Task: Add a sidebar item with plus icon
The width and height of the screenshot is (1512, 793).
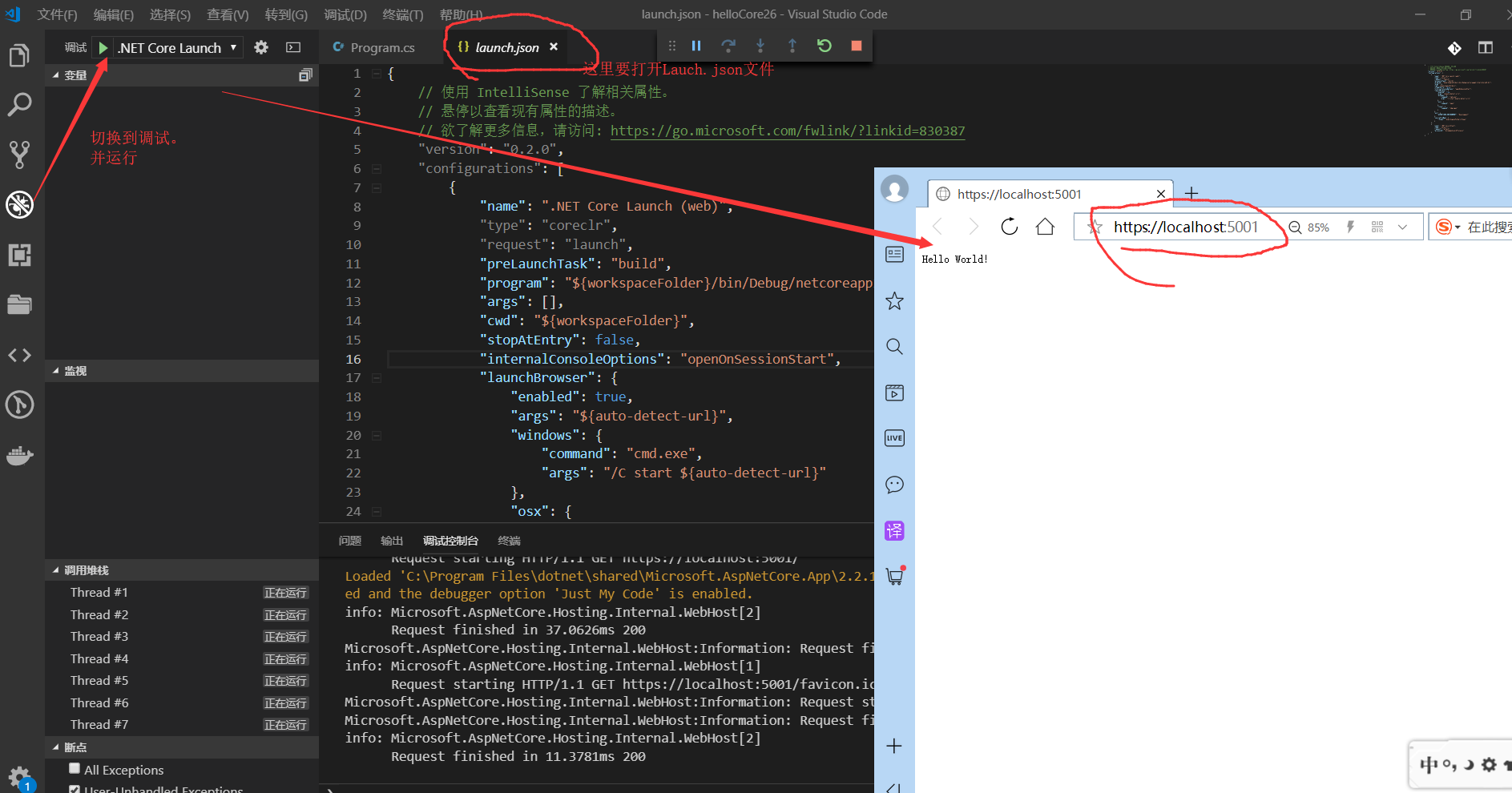Action: (x=894, y=746)
